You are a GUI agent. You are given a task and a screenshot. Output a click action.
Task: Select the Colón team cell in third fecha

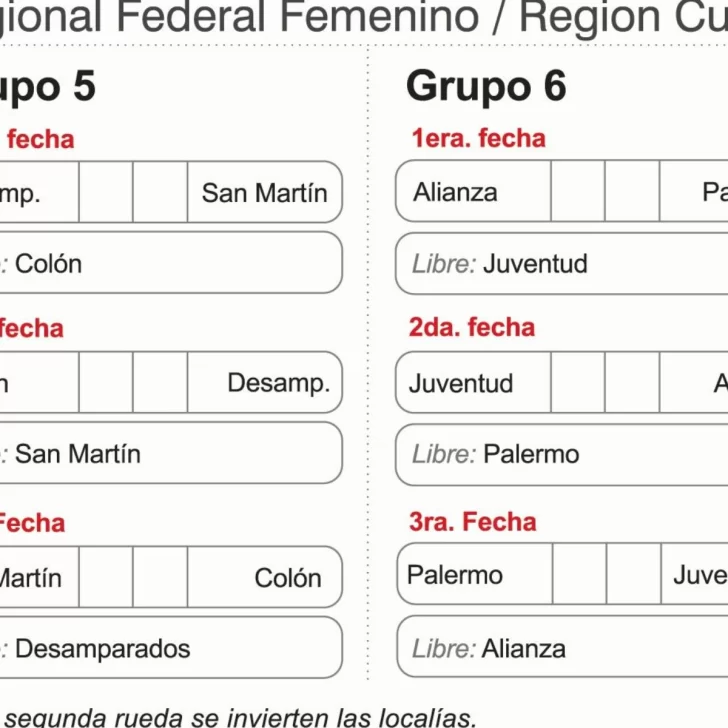(264, 577)
